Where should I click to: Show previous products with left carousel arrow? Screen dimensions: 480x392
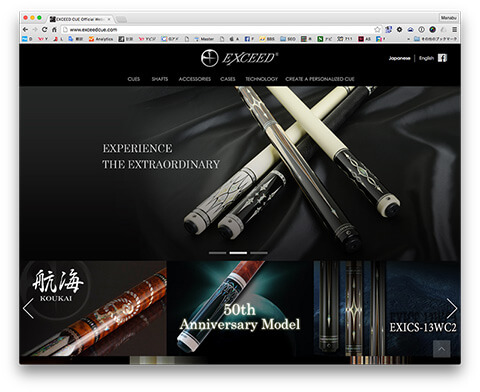(x=28, y=308)
